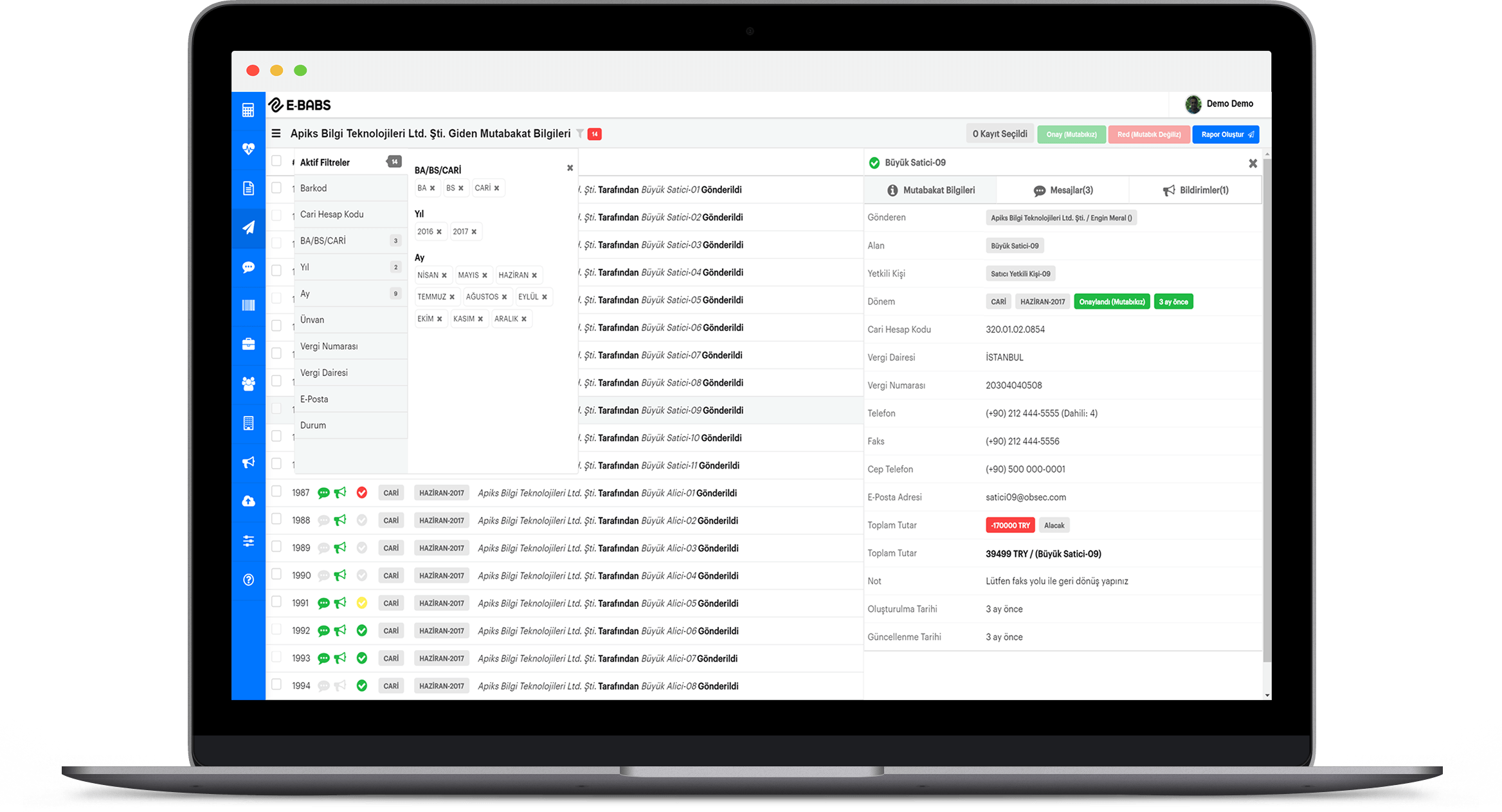Image resolution: width=1502 pixels, height=812 pixels.
Task: Remove the CARİ filter tag
Action: 496,188
